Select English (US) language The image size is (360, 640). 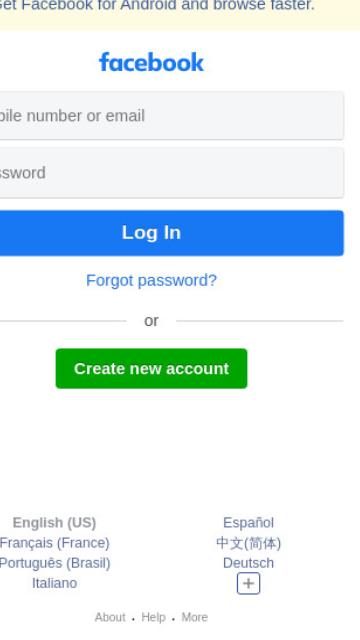[x=54, y=522]
